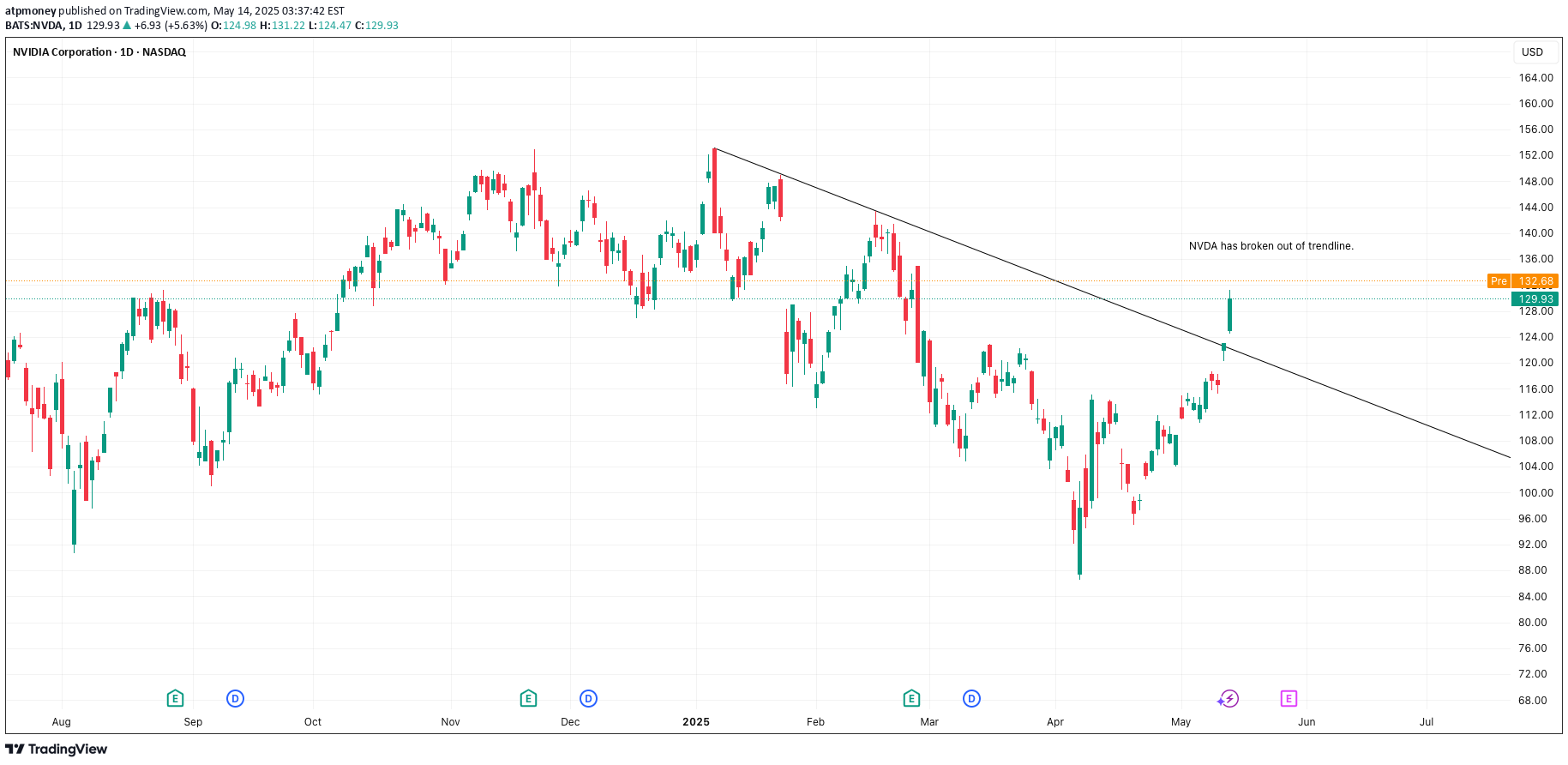Screen dimensions: 1568x765
Task: Click the orange Pre 132.68 price label
Action: point(1523,281)
